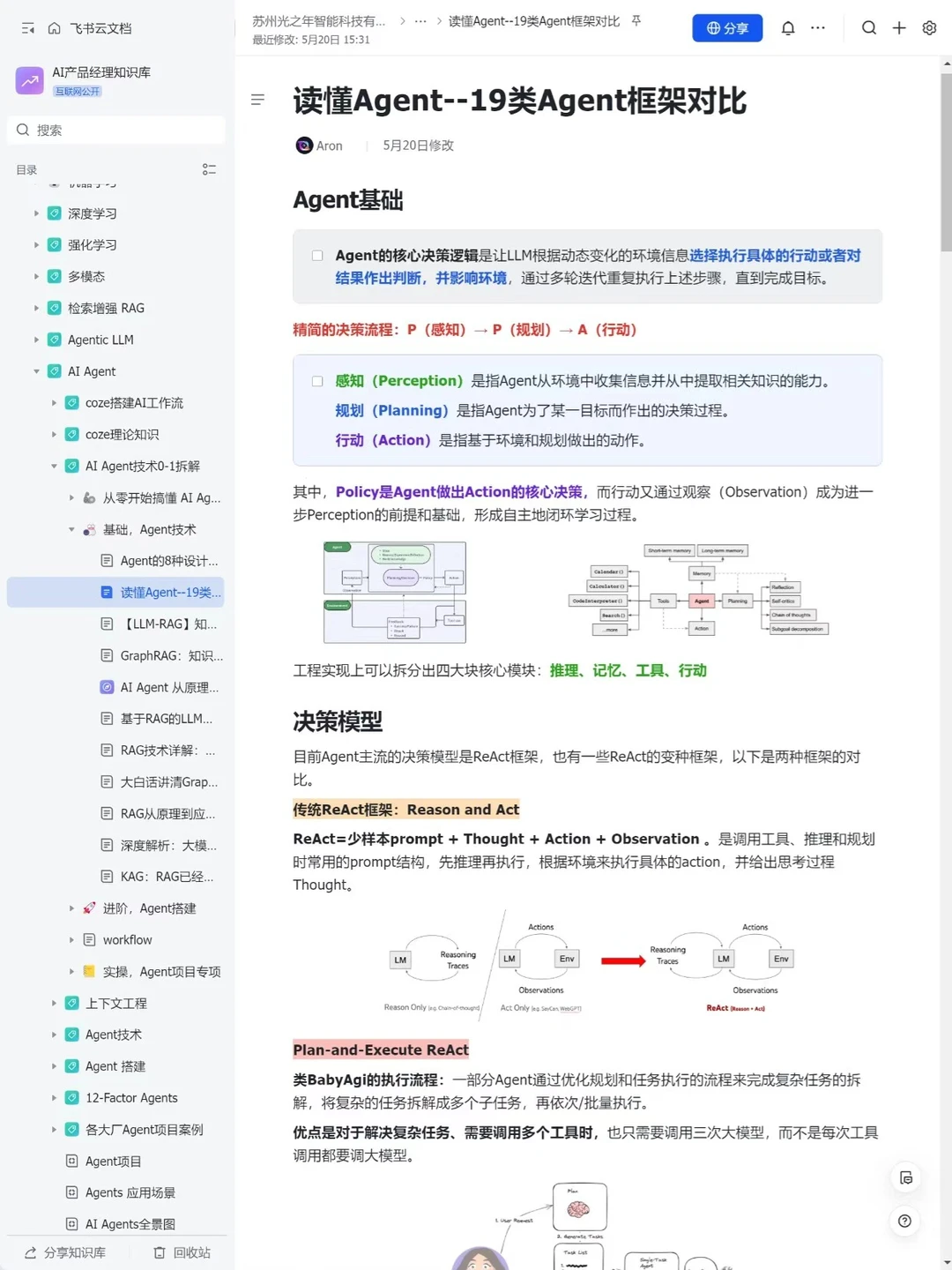
Task: Open the document outline icon beside the title
Action: (257, 100)
